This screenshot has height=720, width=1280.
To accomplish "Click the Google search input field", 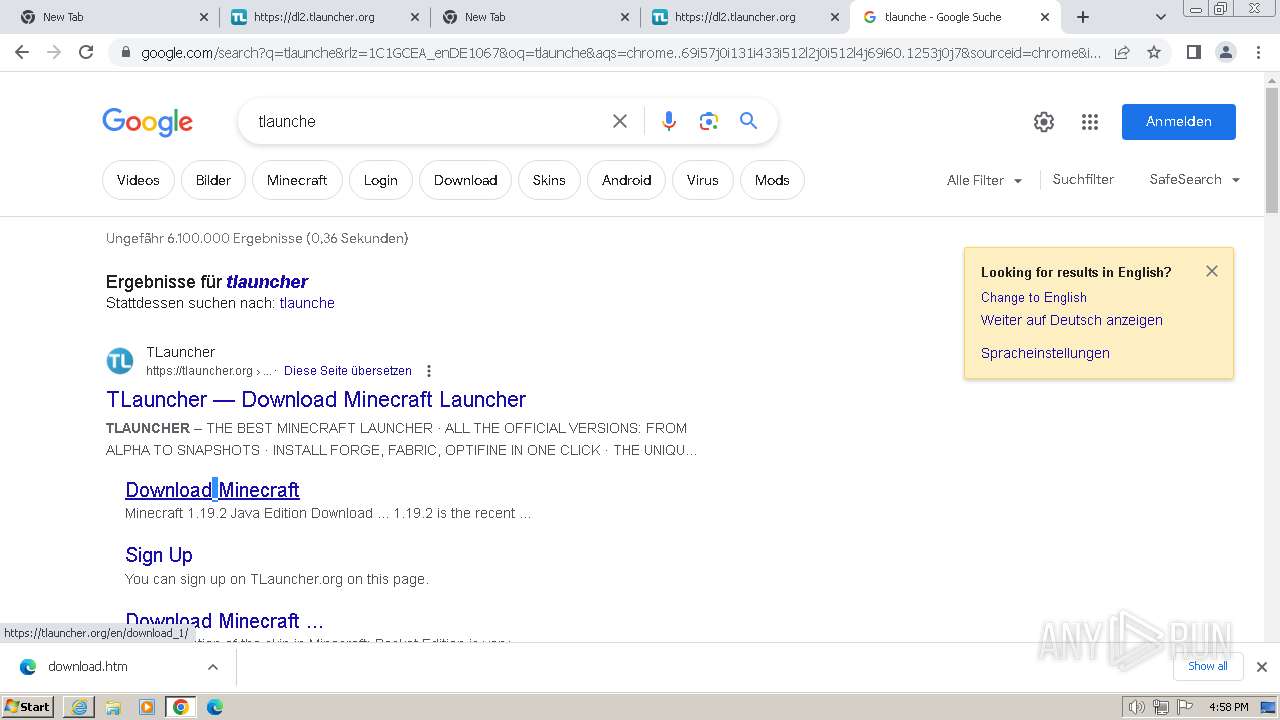I will (428, 121).
